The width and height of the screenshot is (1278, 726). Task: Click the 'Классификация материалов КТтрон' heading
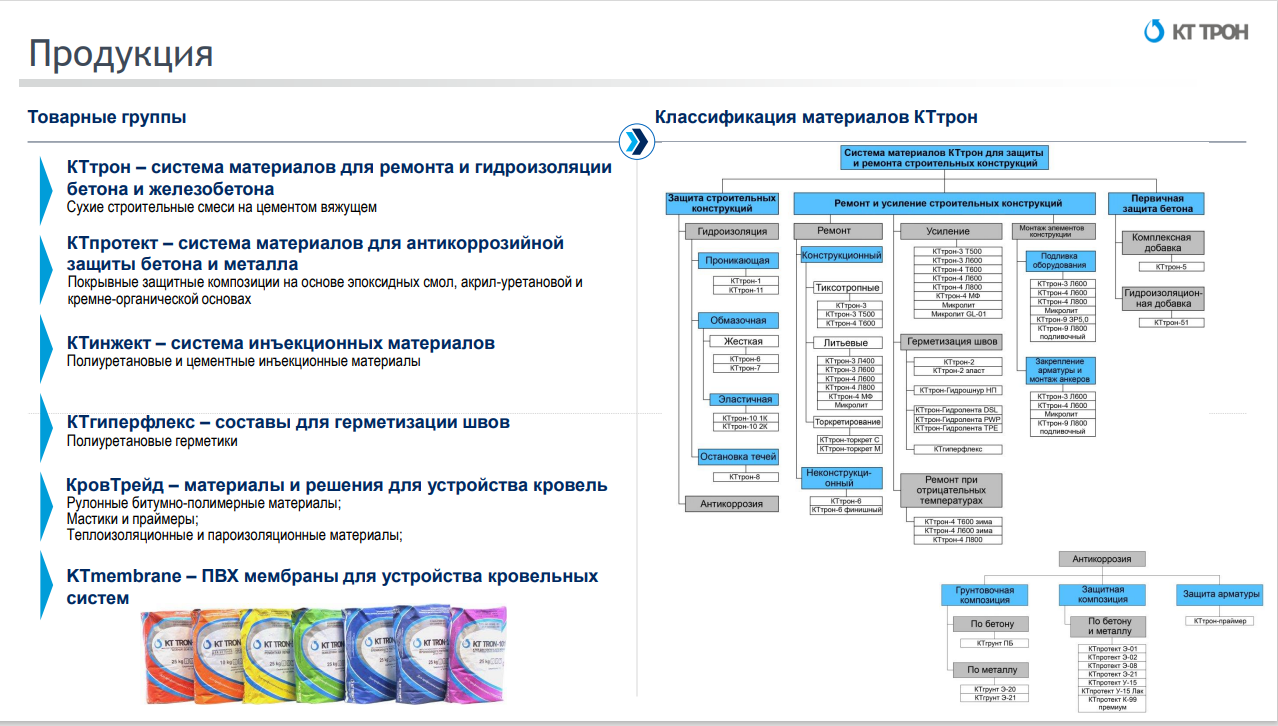pos(816,118)
